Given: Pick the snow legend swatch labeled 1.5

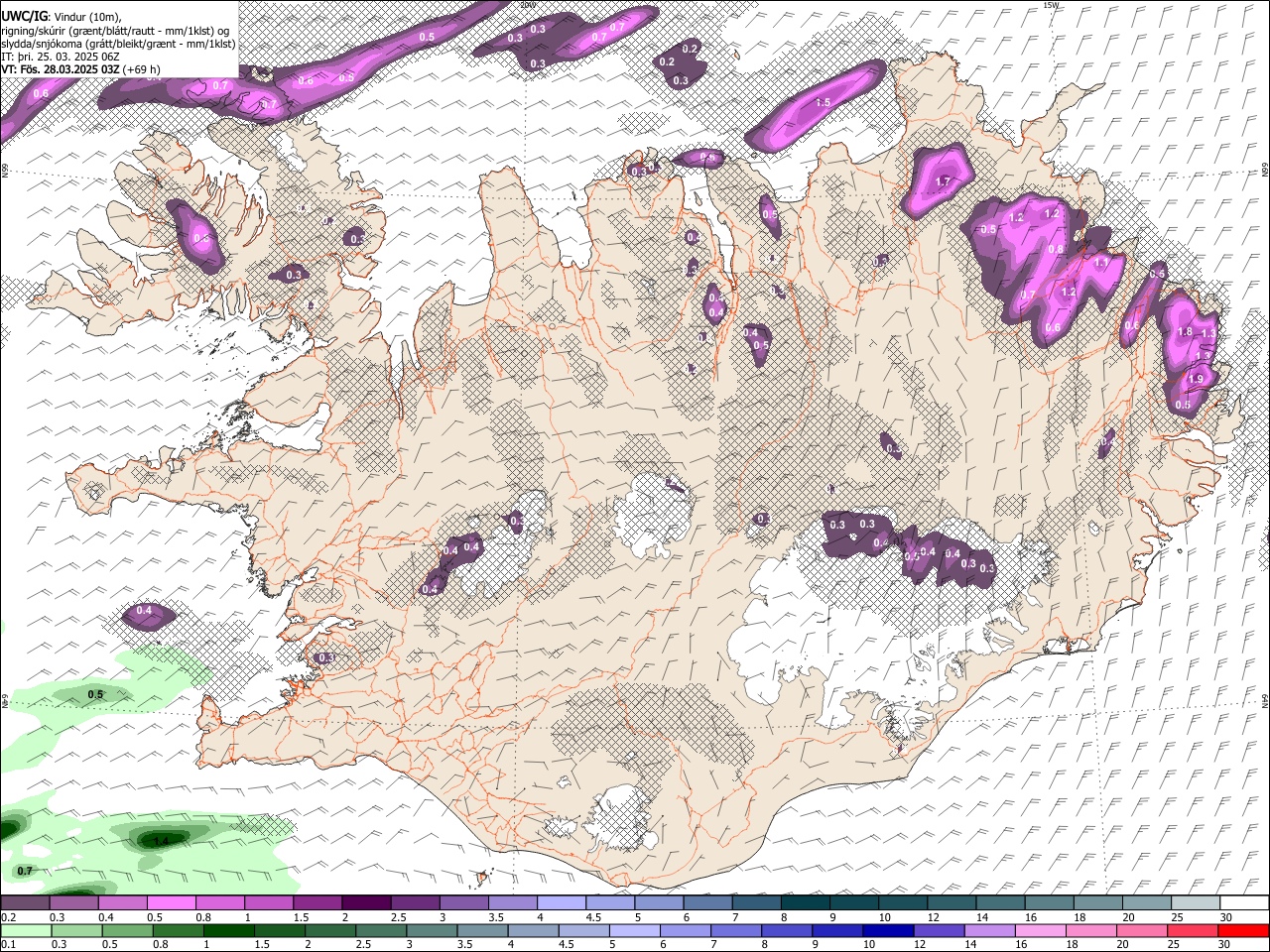Looking at the screenshot, I should pyautogui.click(x=317, y=902).
